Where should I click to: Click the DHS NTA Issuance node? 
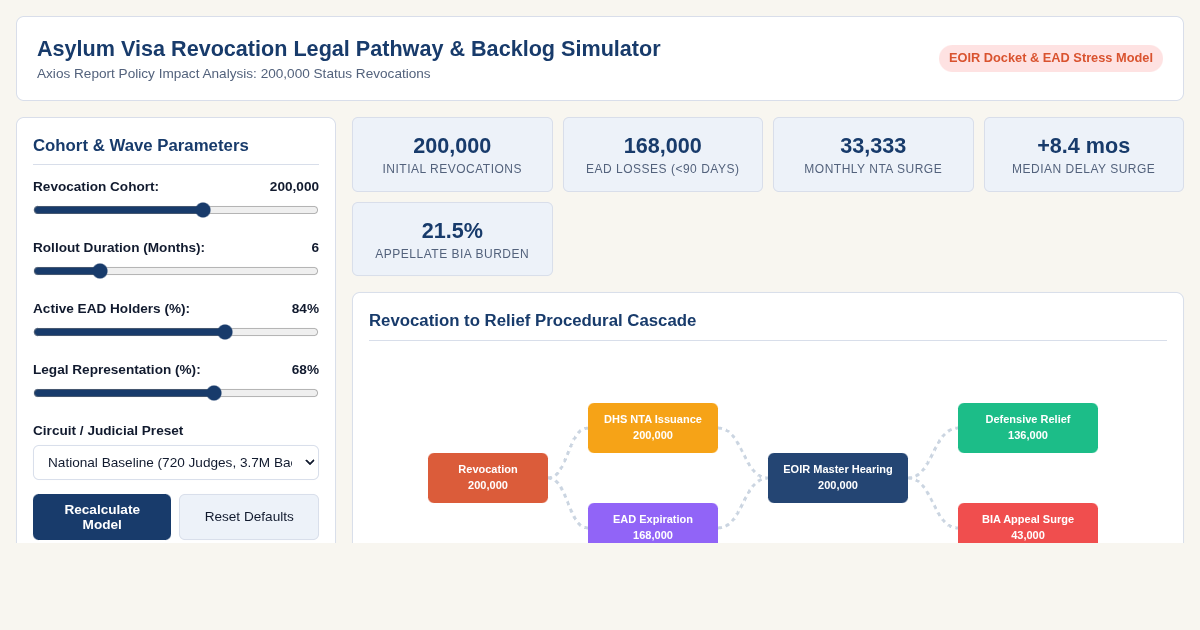[x=653, y=428]
